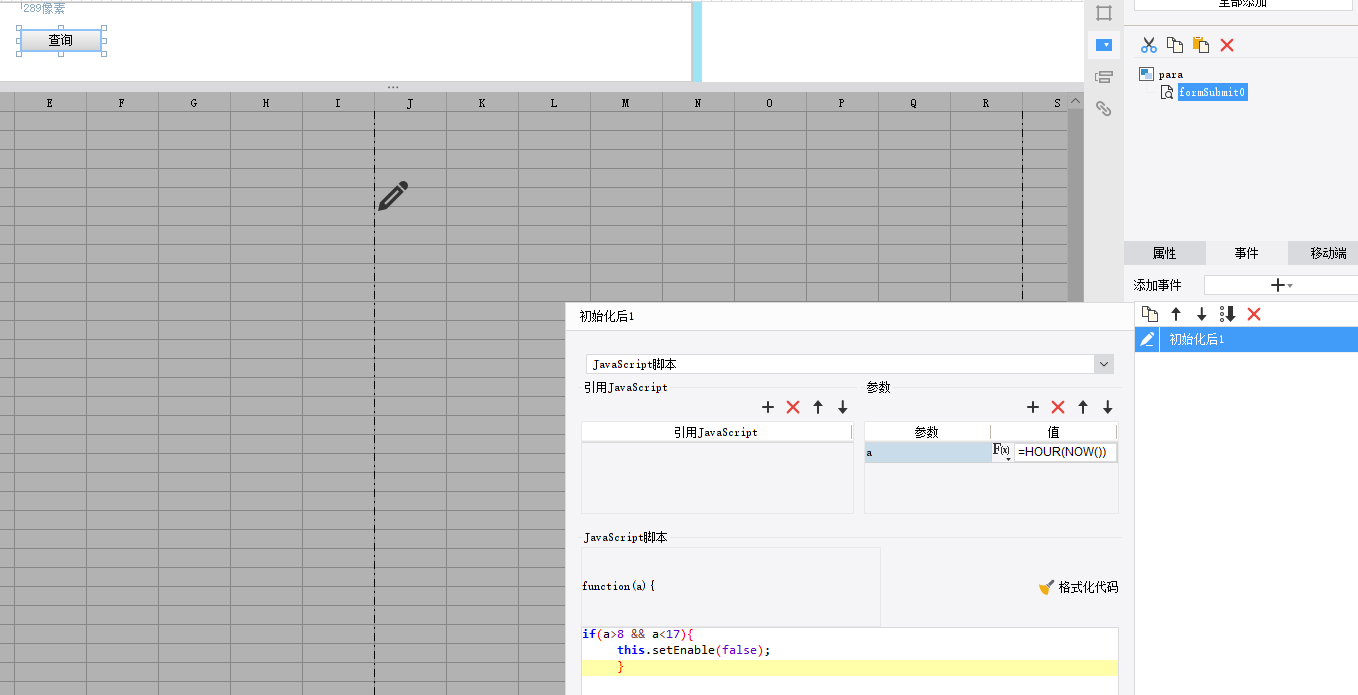The image size is (1358, 695).
Task: Delete the event with red X
Action: (x=1254, y=314)
